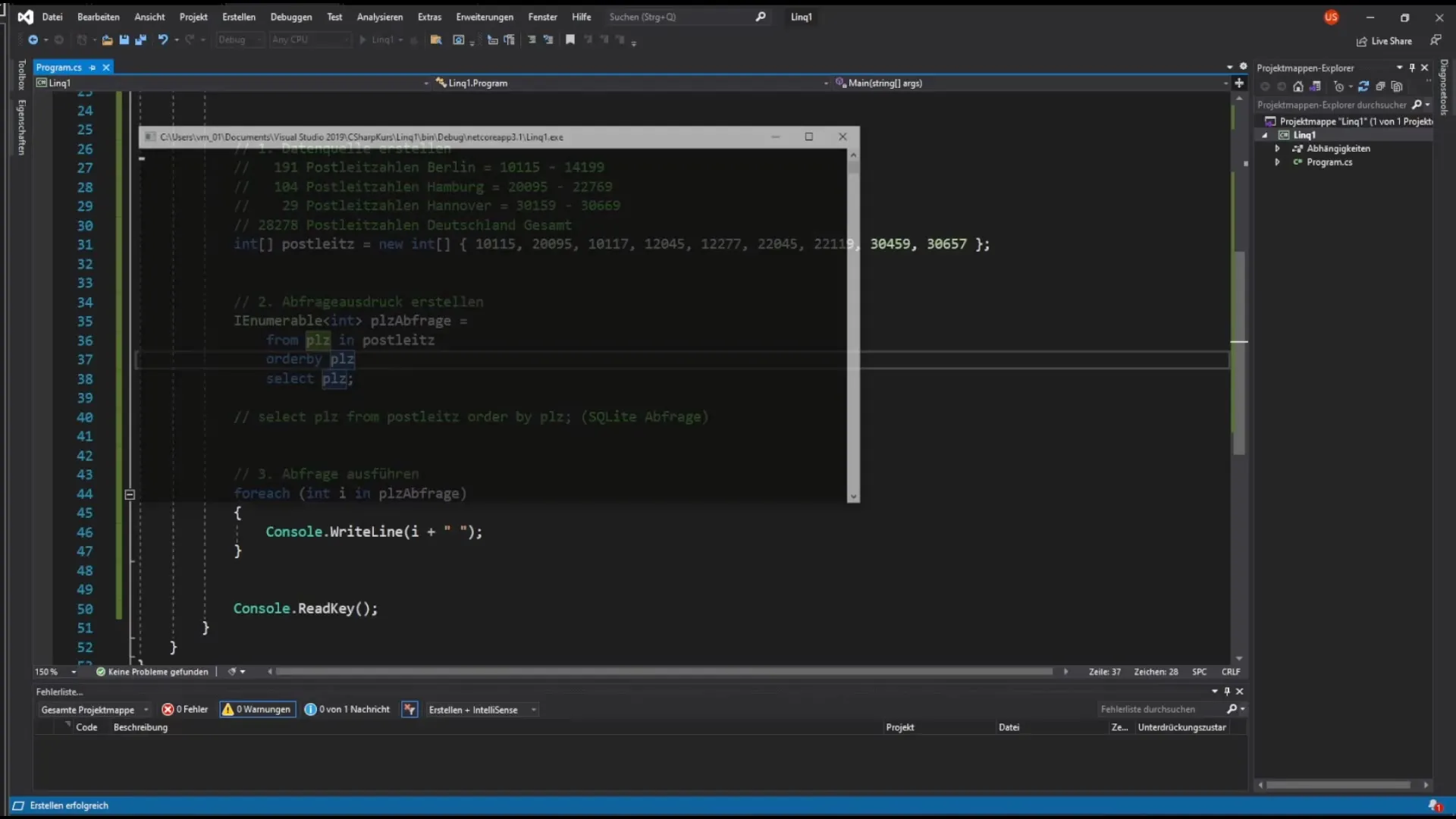Open the Debug configuration dropdown
The width and height of the screenshot is (1456, 819).
(240, 40)
